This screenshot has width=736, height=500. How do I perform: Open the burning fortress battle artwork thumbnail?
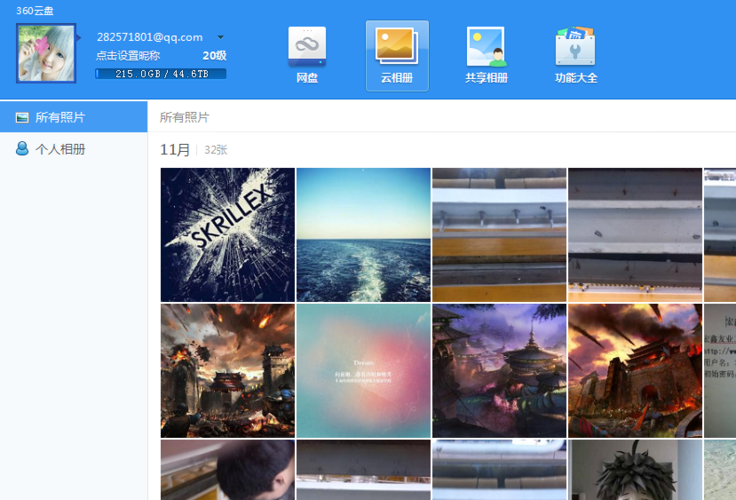click(x=228, y=371)
